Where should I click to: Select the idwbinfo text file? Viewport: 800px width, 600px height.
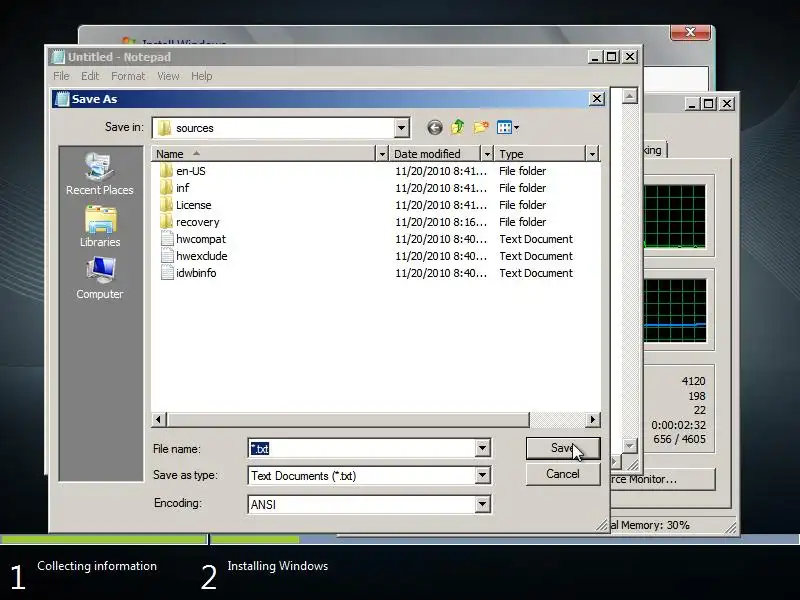[195, 273]
